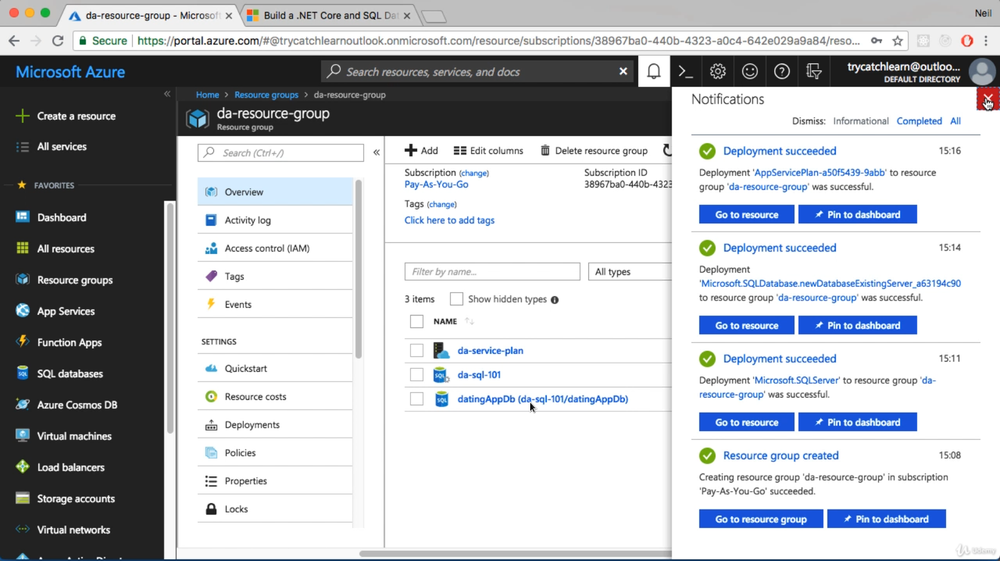
Task: Launch Cloud Shell from top bar
Action: 686,72
